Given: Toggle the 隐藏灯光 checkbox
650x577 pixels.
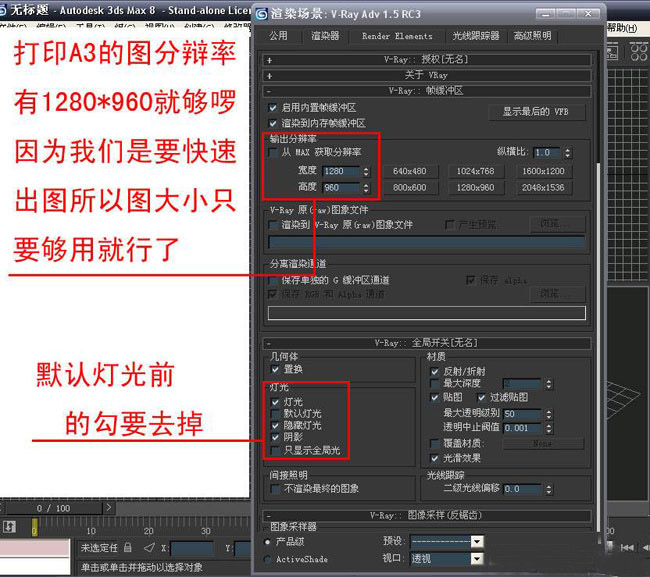Looking at the screenshot, I should [275, 425].
